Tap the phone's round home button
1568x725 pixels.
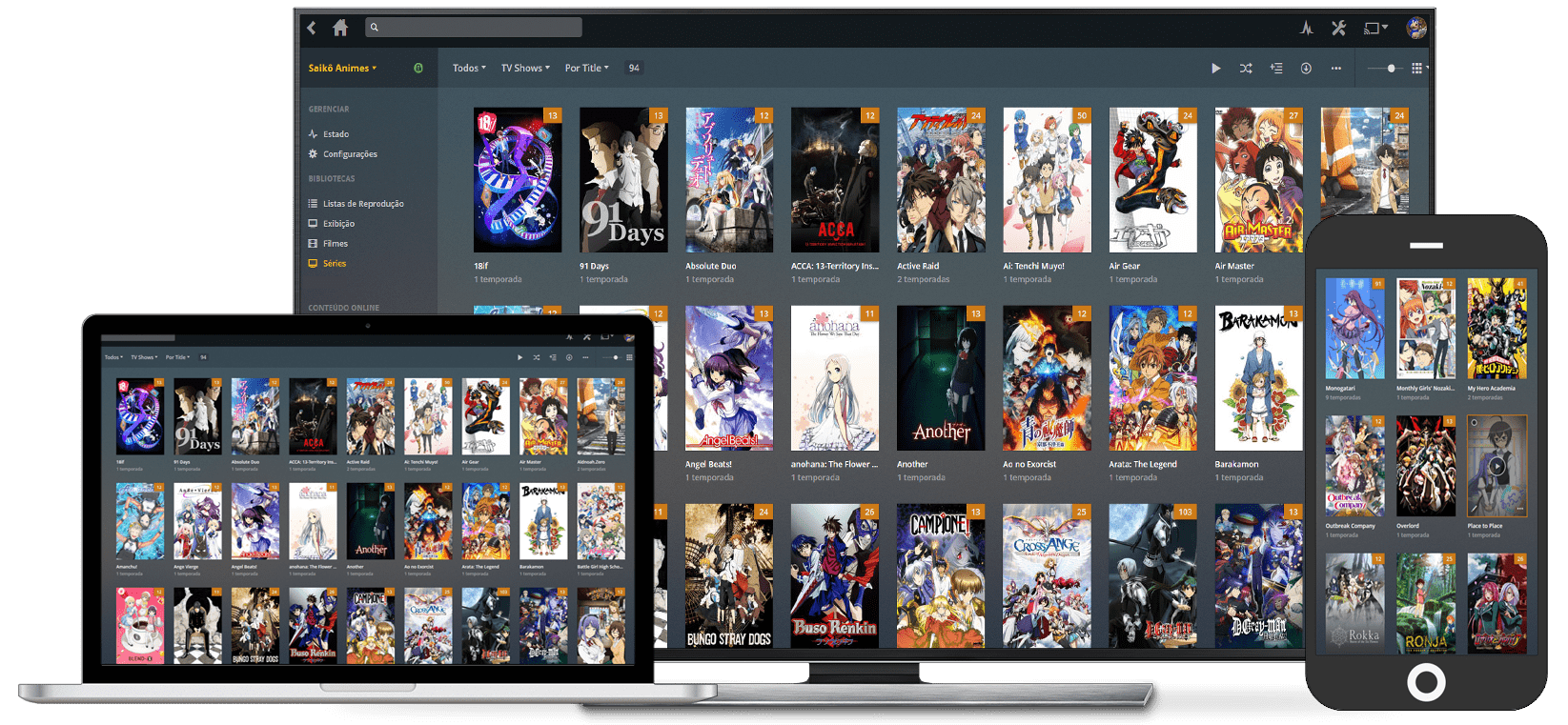pyautogui.click(x=1426, y=682)
